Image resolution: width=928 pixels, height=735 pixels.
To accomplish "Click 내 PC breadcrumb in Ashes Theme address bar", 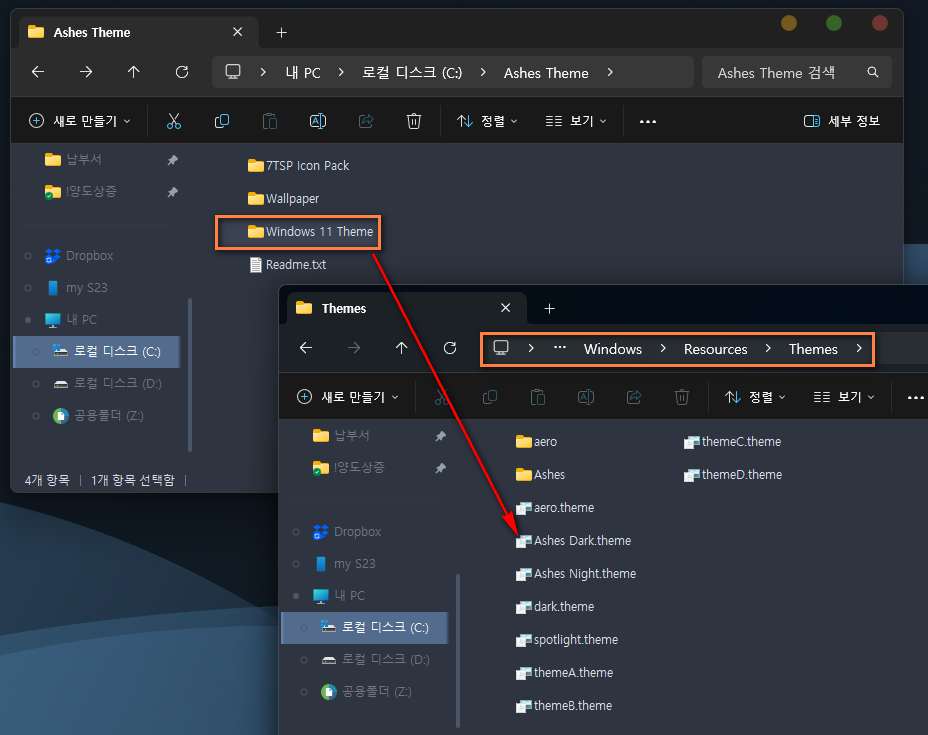I will (x=302, y=73).
